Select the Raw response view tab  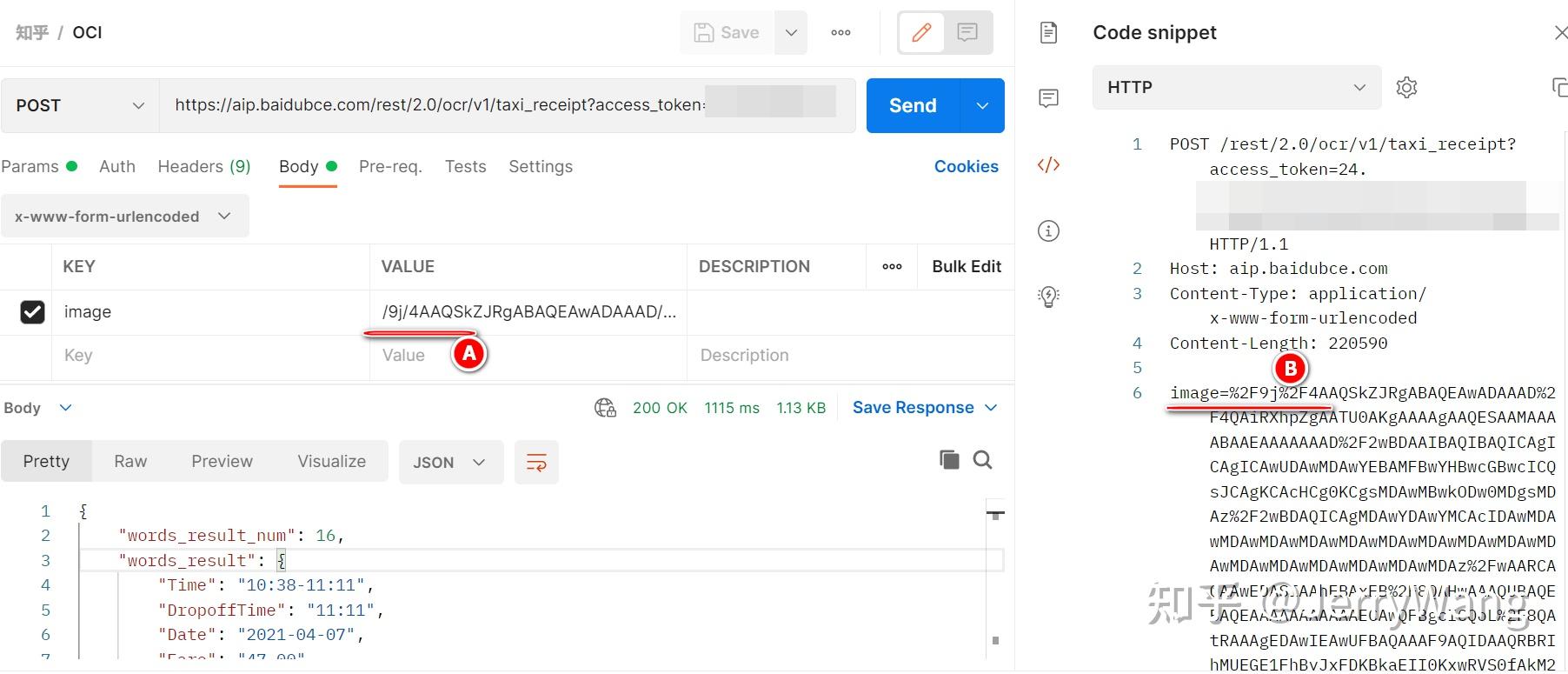coord(130,462)
